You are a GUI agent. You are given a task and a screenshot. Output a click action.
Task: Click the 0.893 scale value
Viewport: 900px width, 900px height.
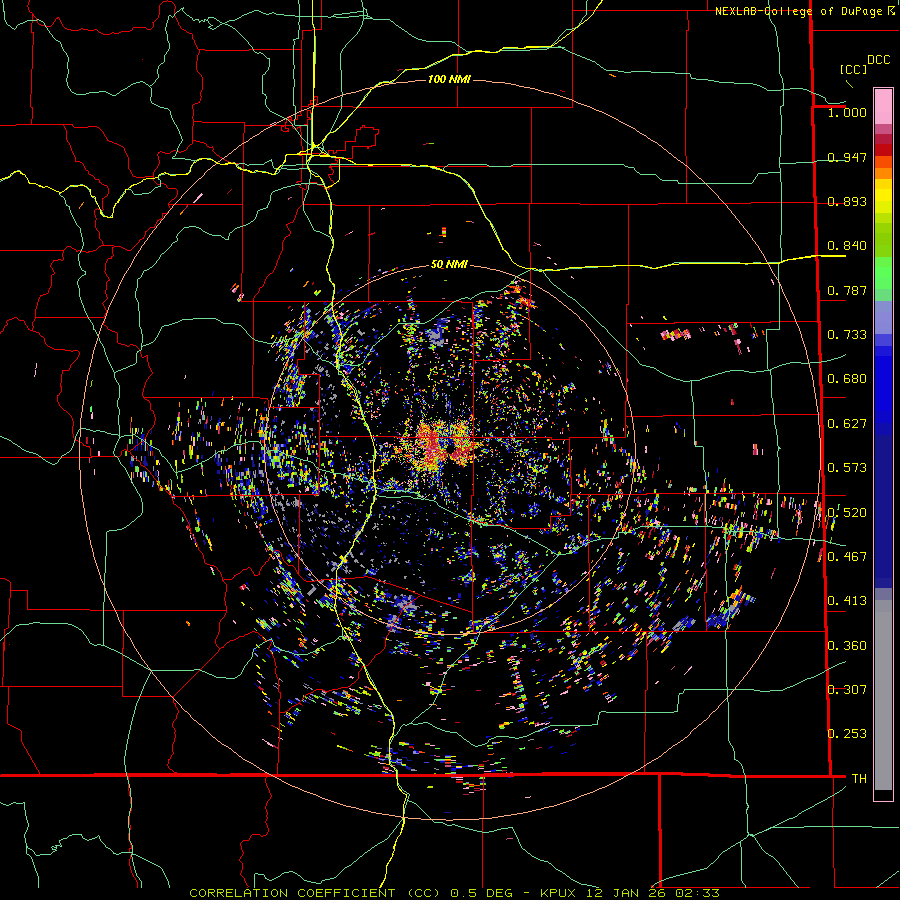847,201
